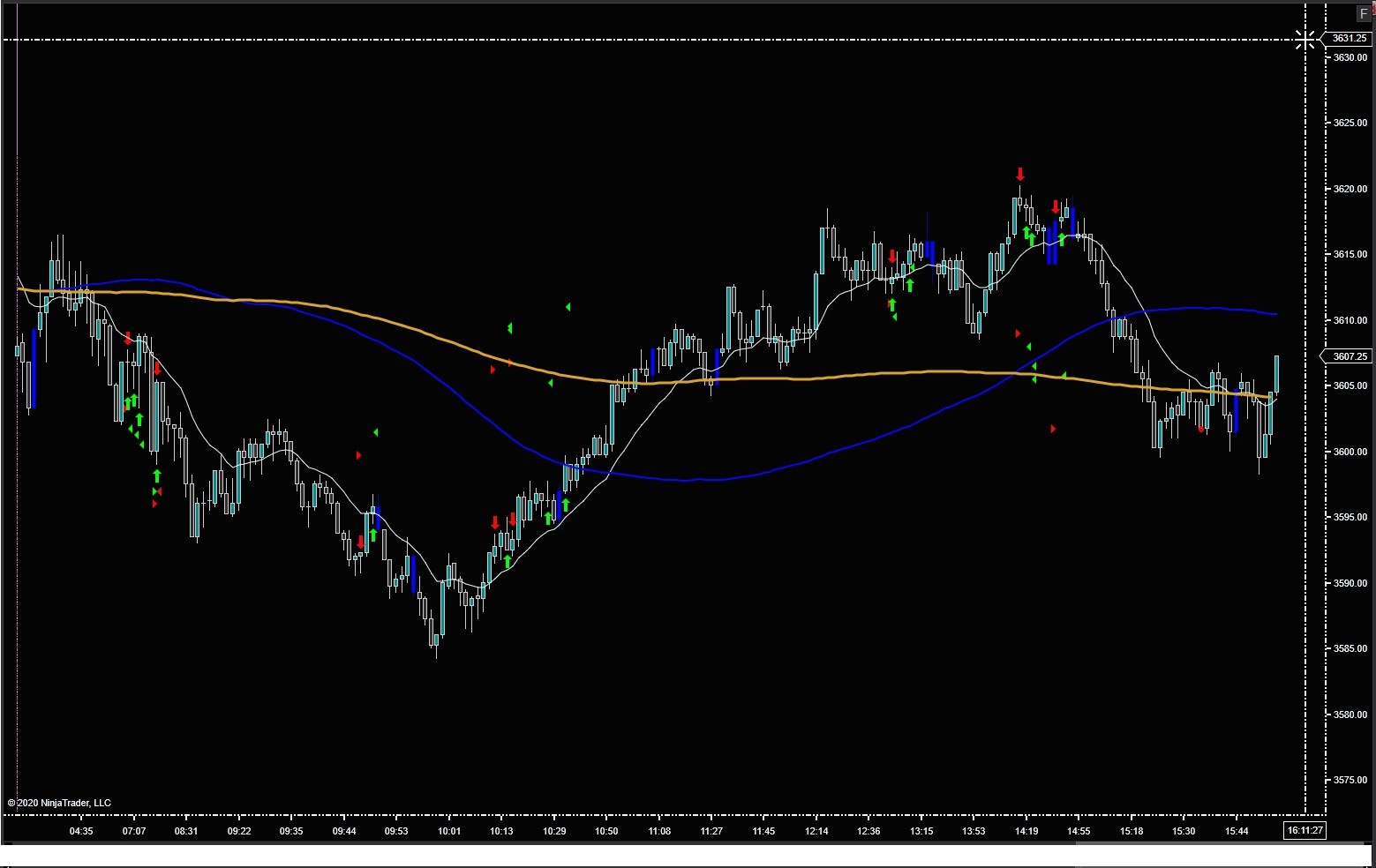1376x868 pixels.
Task: Select the red triangle signal near 15:18
Action: (x=1052, y=429)
